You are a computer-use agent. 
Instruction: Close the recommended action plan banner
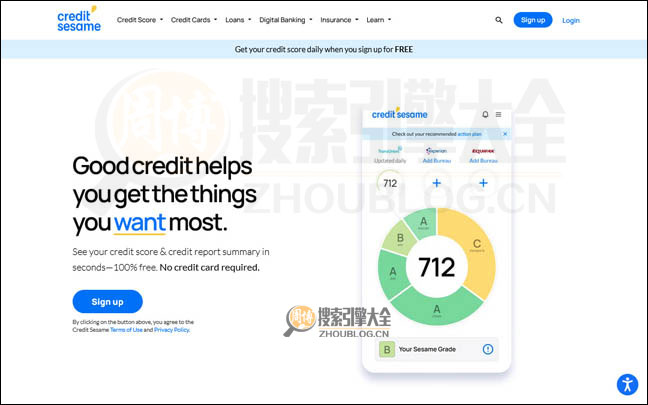point(505,134)
